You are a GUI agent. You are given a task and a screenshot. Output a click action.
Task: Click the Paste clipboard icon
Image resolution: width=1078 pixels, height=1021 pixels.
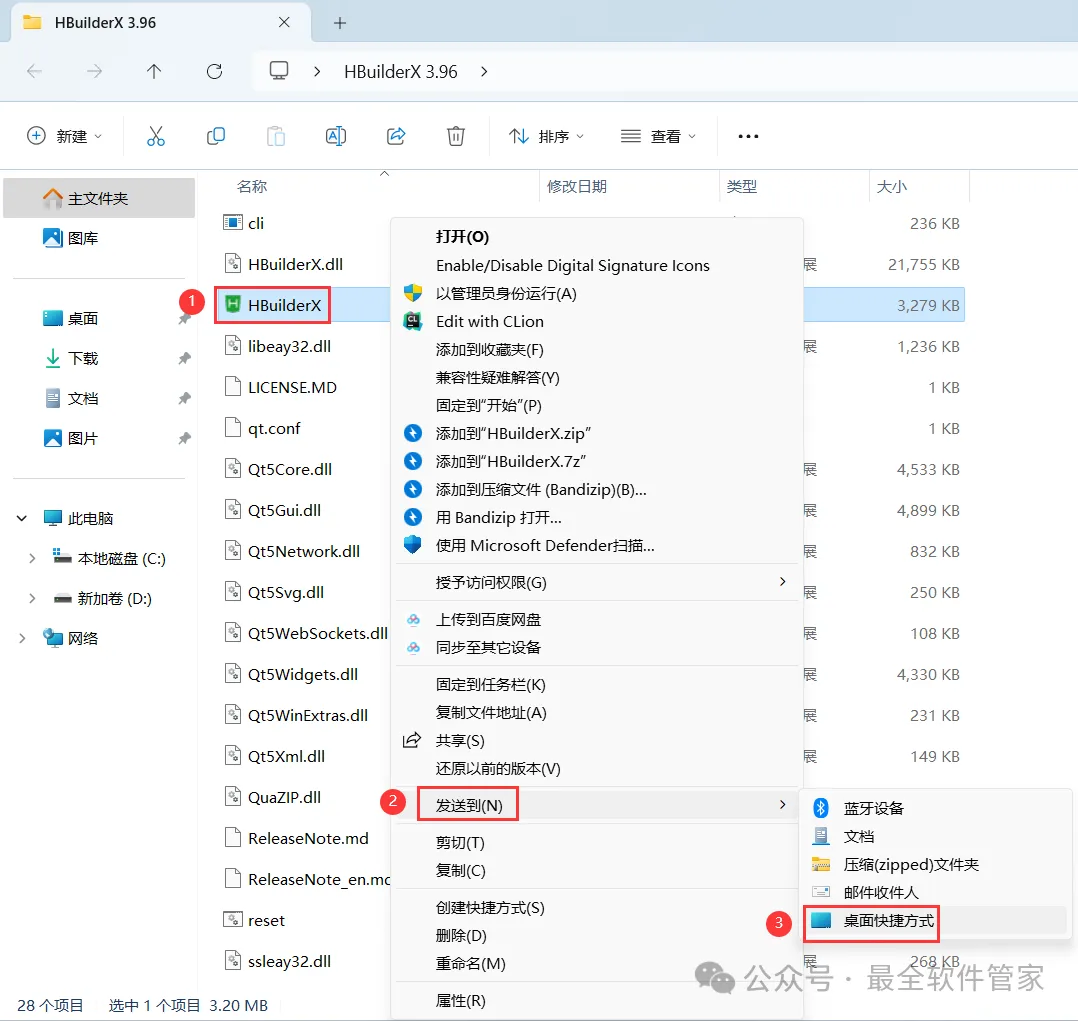276,136
